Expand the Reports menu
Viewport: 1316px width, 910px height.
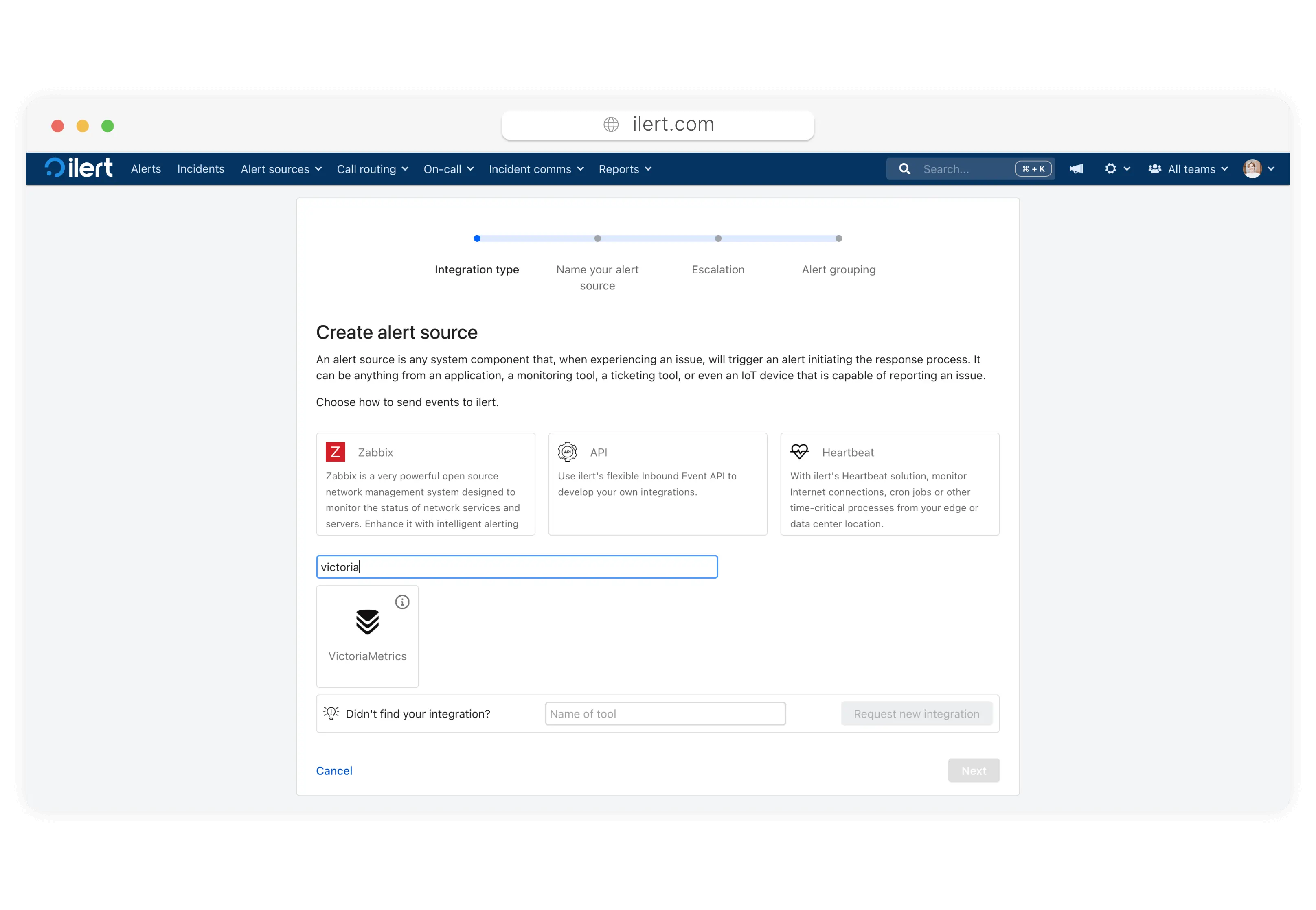(625, 169)
